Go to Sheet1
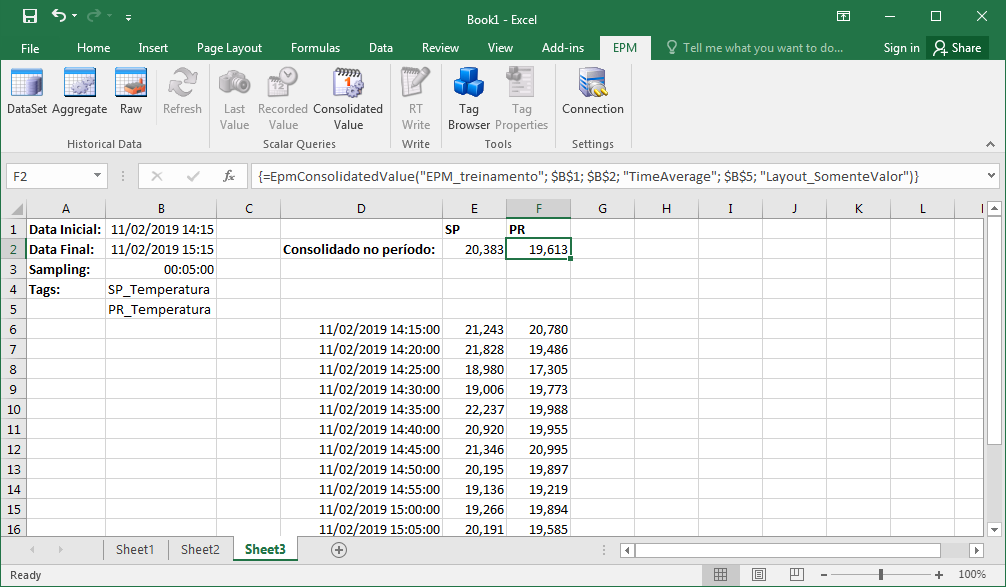Viewport: 1006px width, 587px height. click(135, 549)
